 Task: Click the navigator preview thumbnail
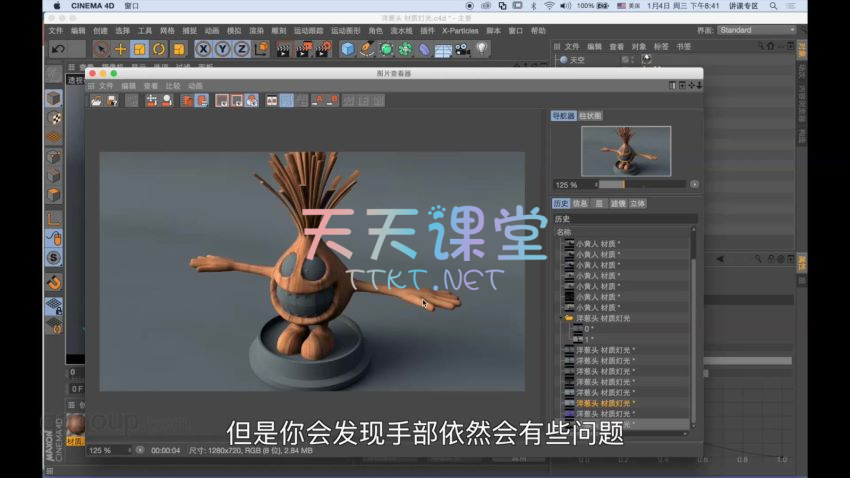coord(625,150)
